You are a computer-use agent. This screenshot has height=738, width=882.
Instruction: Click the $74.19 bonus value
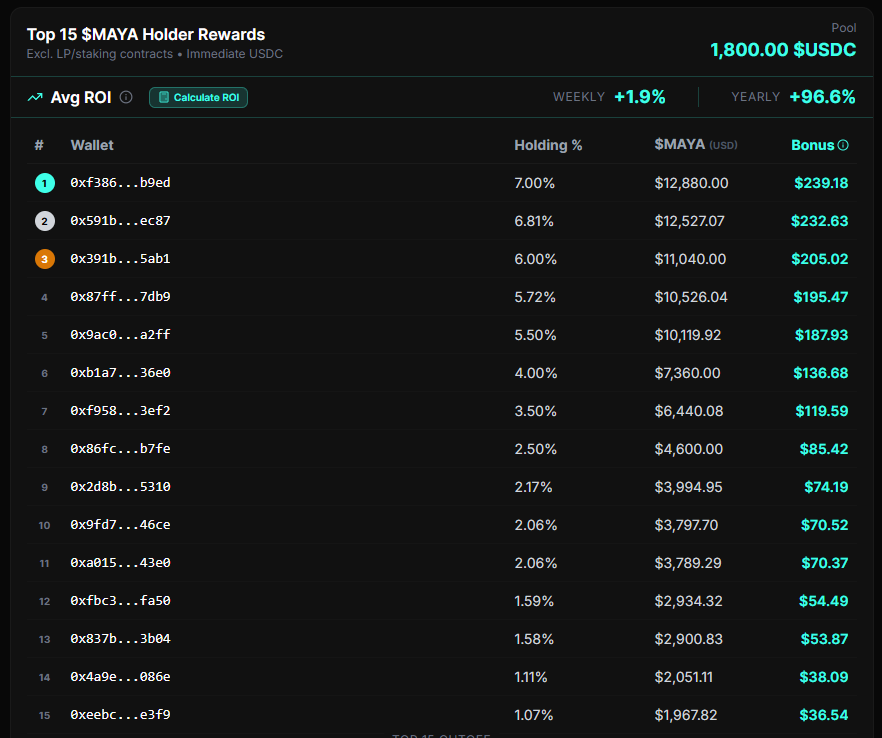point(826,487)
